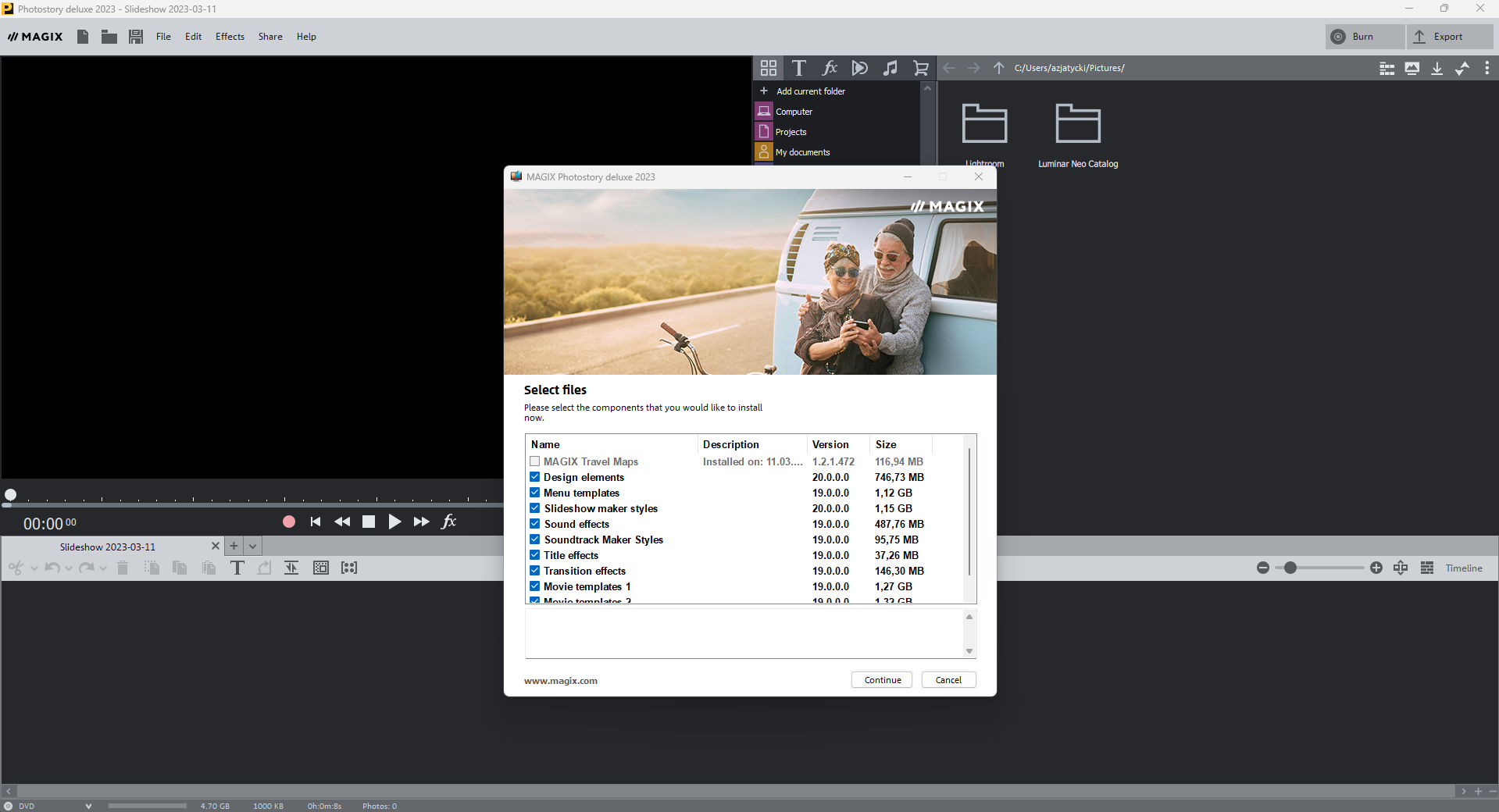Open the music note audio tab
The image size is (1499, 812).
pos(890,68)
